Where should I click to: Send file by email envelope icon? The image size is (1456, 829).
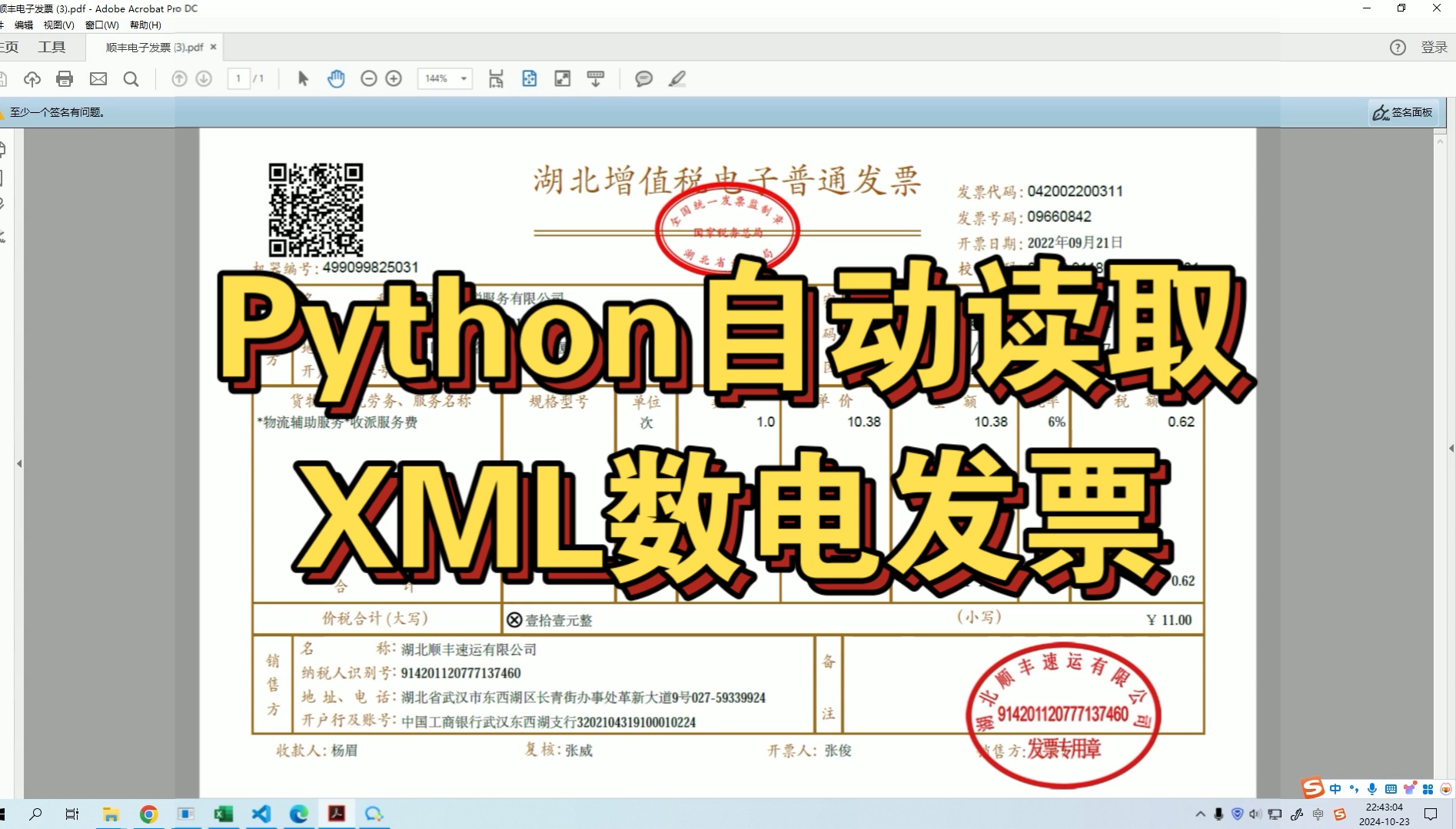98,79
